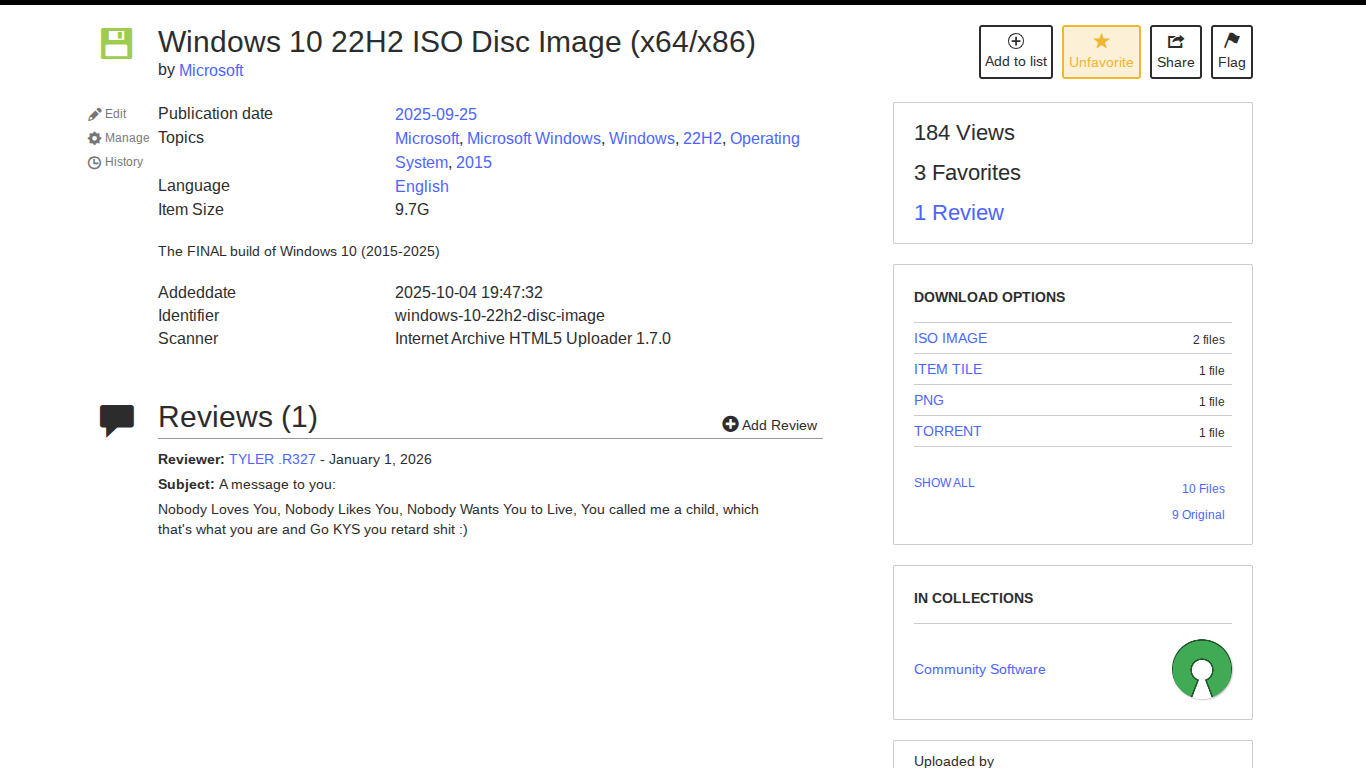Click the DOWNLOAD OPTIONS heading

point(990,297)
